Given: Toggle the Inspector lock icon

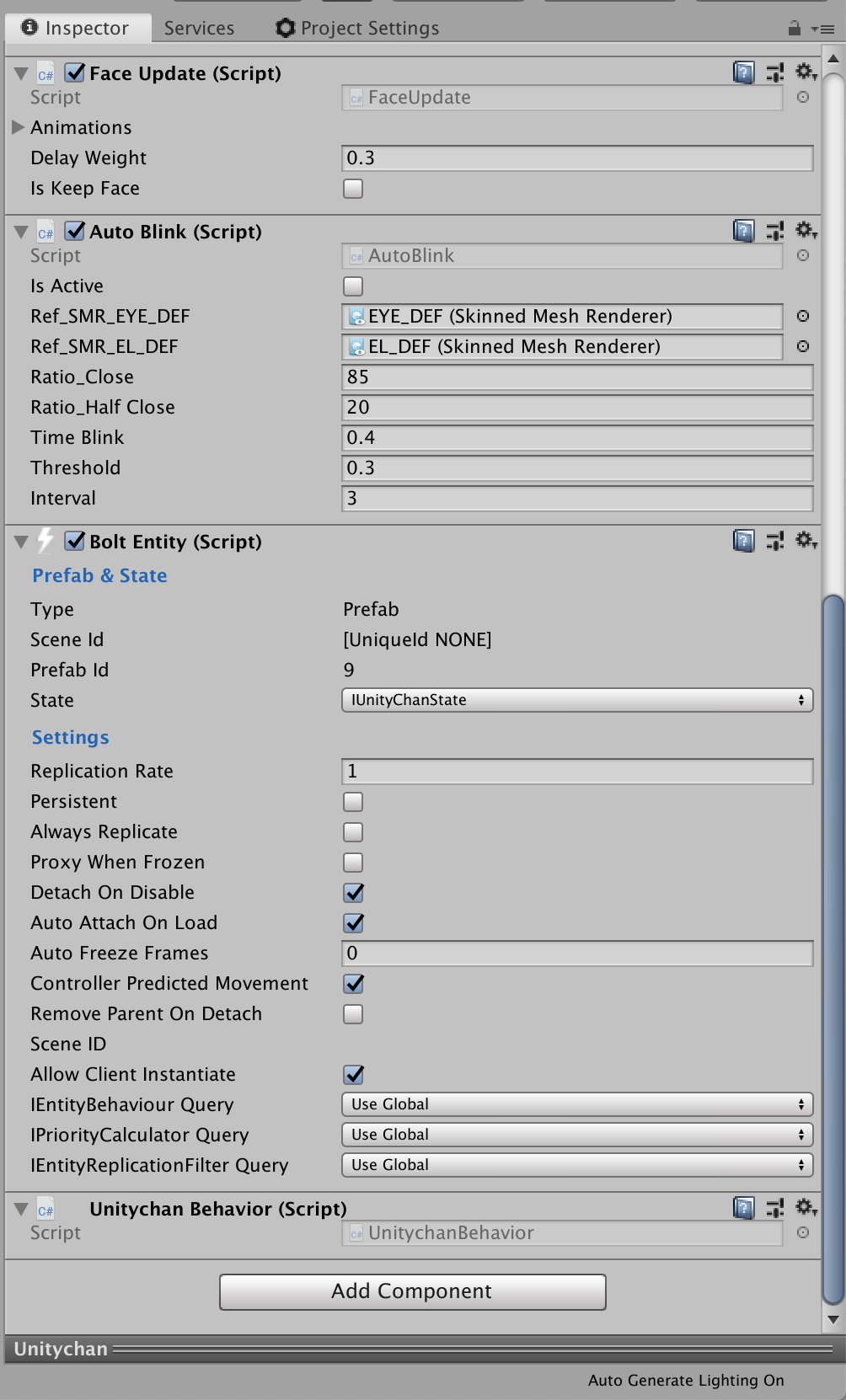Looking at the screenshot, I should point(794,28).
